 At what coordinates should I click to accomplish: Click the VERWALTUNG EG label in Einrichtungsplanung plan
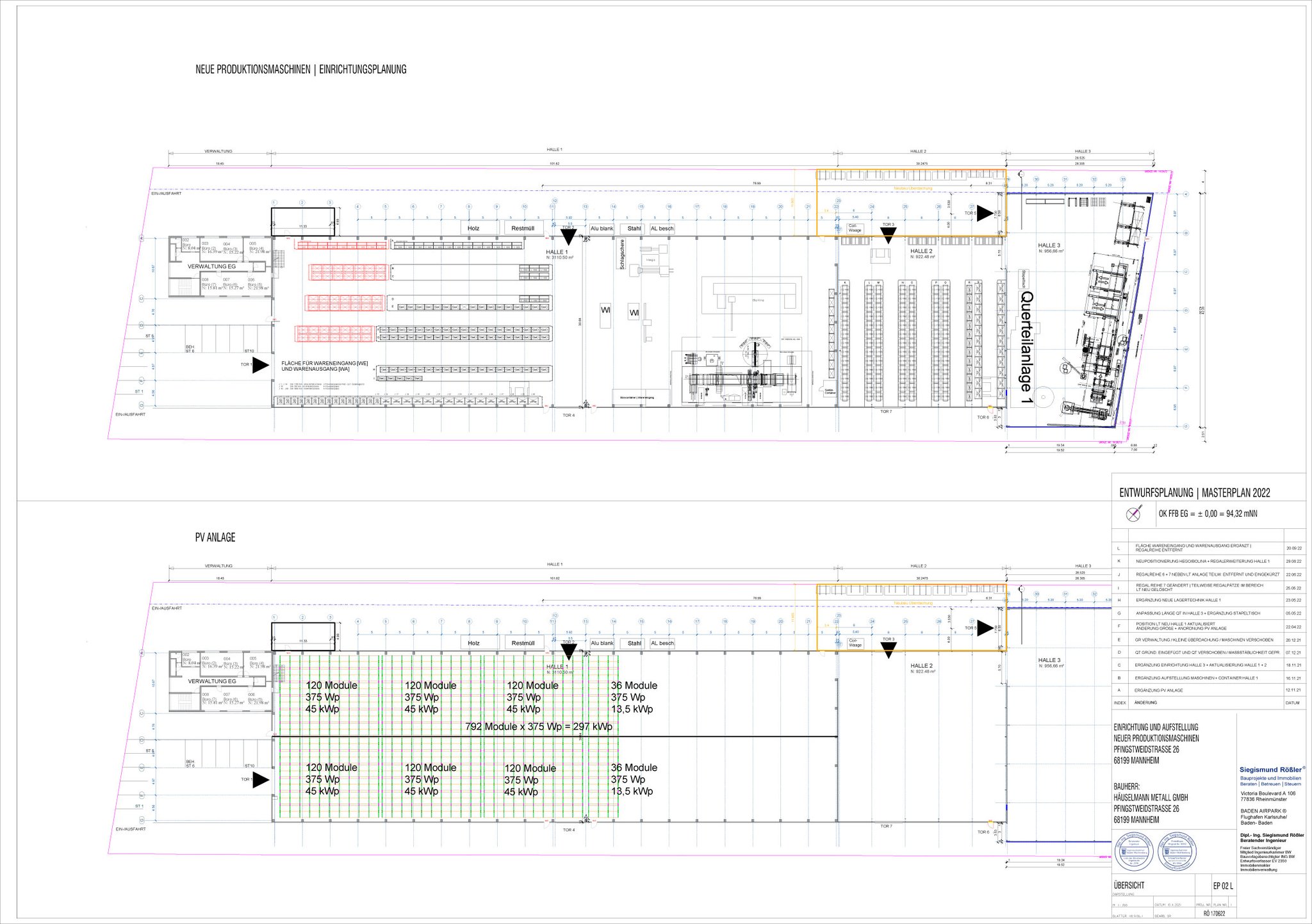coord(211,266)
